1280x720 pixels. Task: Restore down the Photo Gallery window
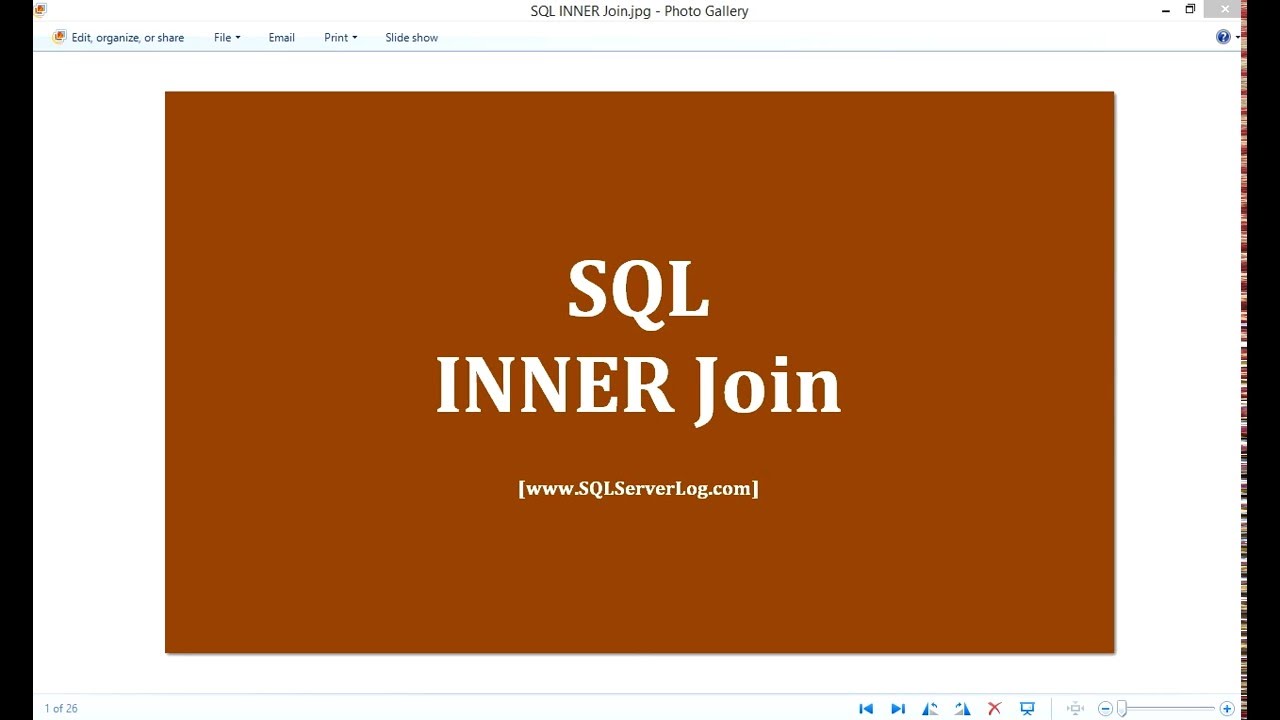[1190, 10]
